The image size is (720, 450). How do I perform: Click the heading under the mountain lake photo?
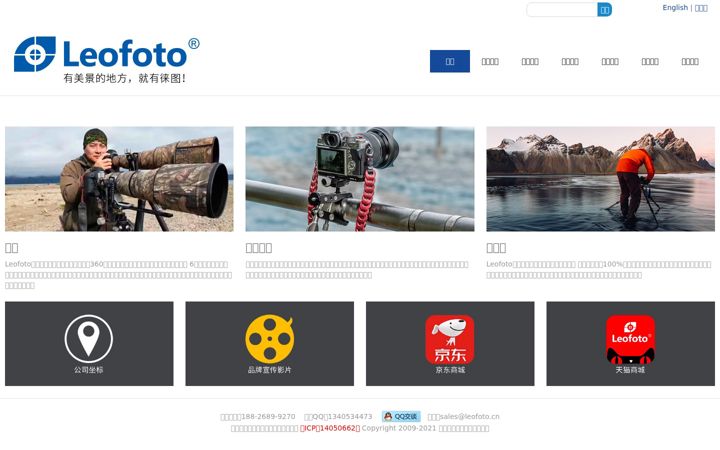496,248
